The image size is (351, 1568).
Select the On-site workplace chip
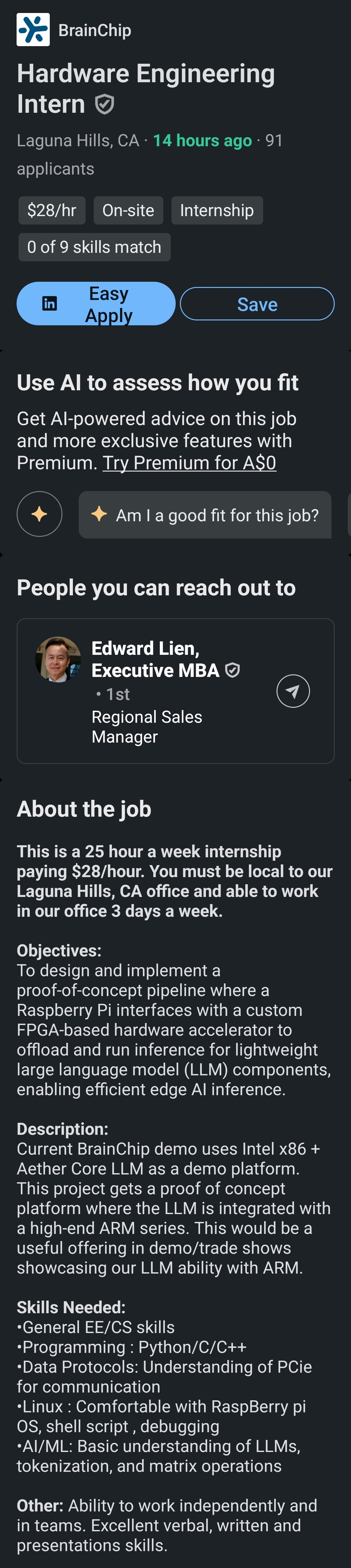(x=128, y=211)
